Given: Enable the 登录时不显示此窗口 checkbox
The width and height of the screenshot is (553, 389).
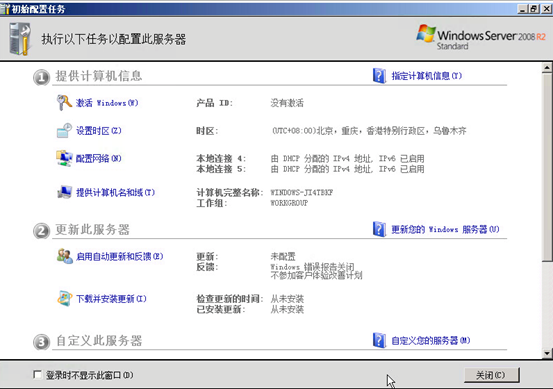Looking at the screenshot, I should (37, 375).
